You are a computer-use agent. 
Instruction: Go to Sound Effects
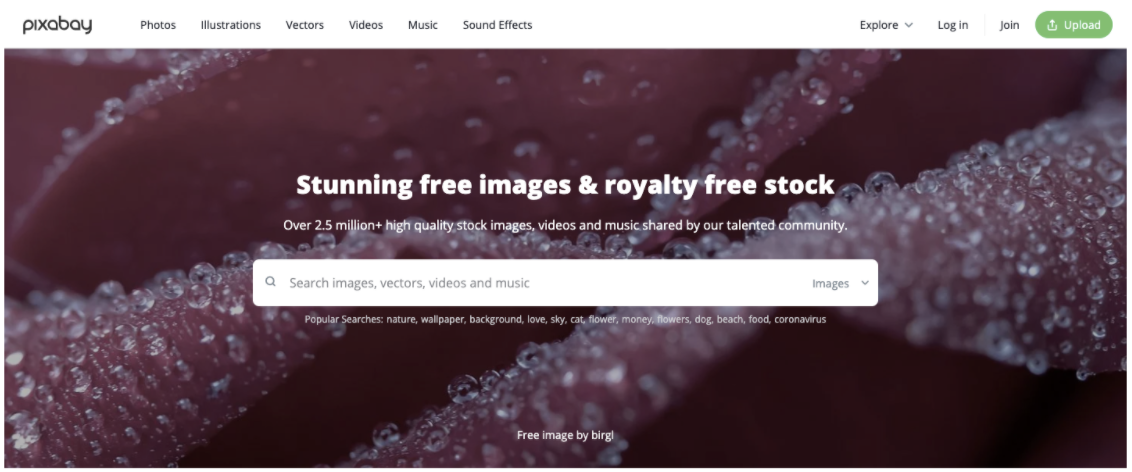click(x=497, y=25)
